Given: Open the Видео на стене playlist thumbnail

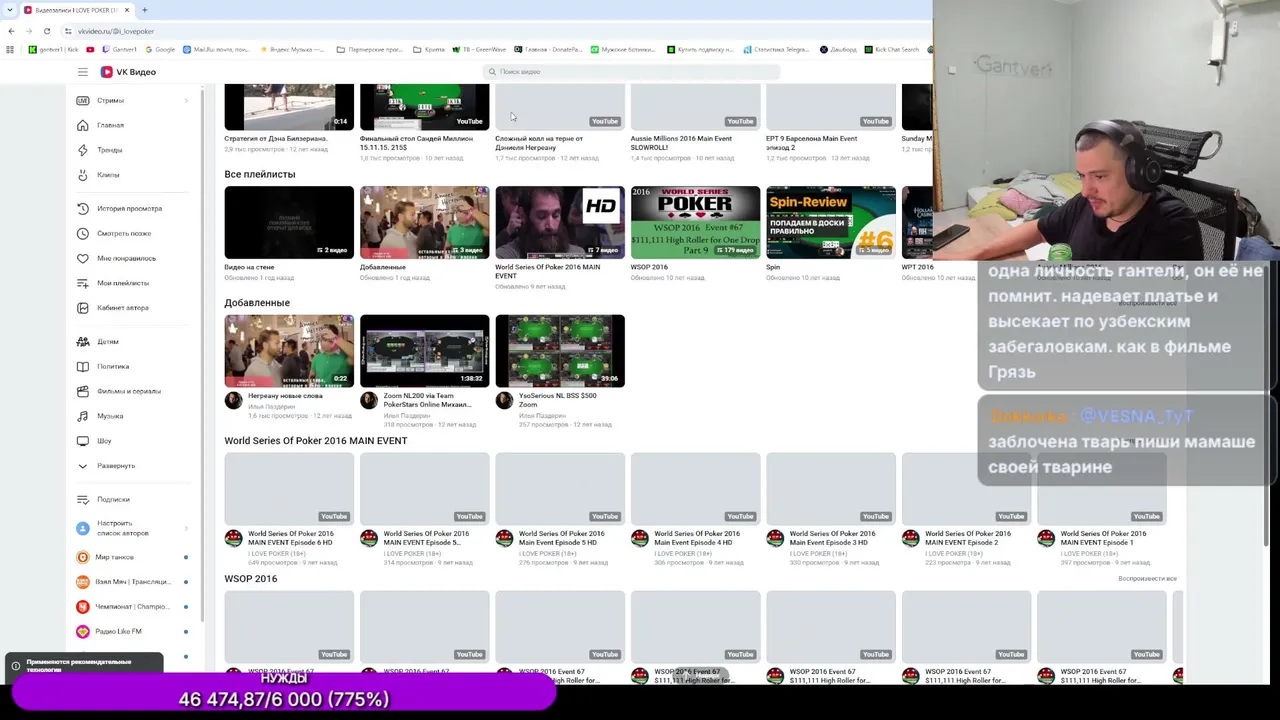Looking at the screenshot, I should (289, 222).
